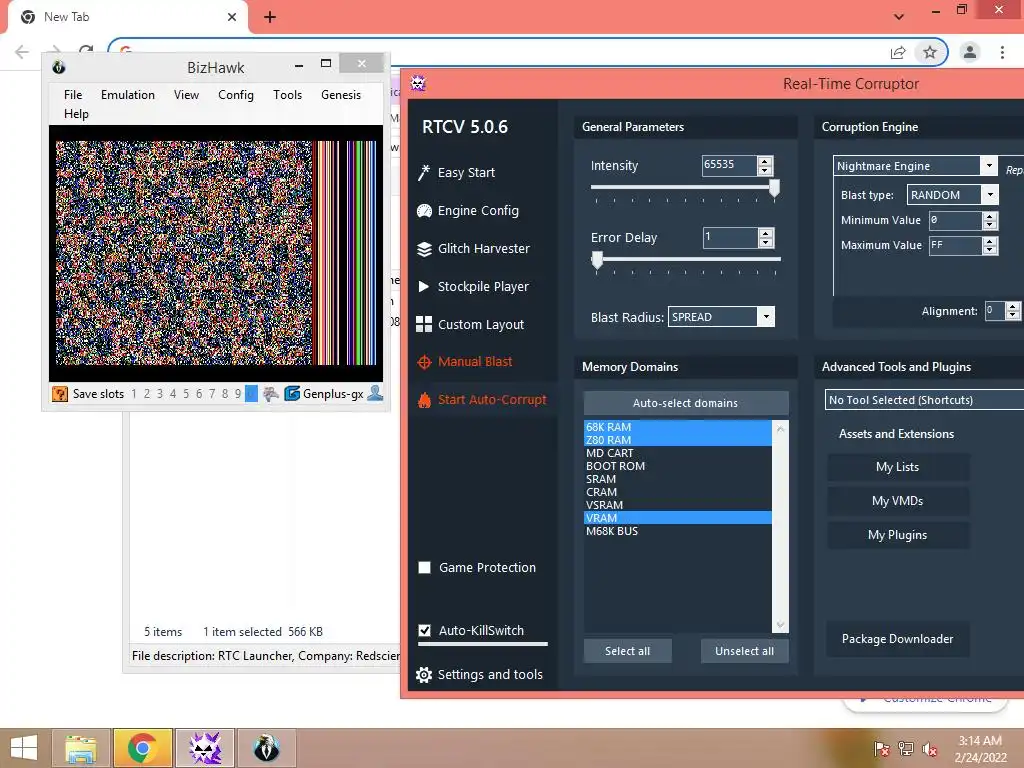Increase Intensity with spinner up arrow
This screenshot has width=1024, height=768.
[765, 161]
